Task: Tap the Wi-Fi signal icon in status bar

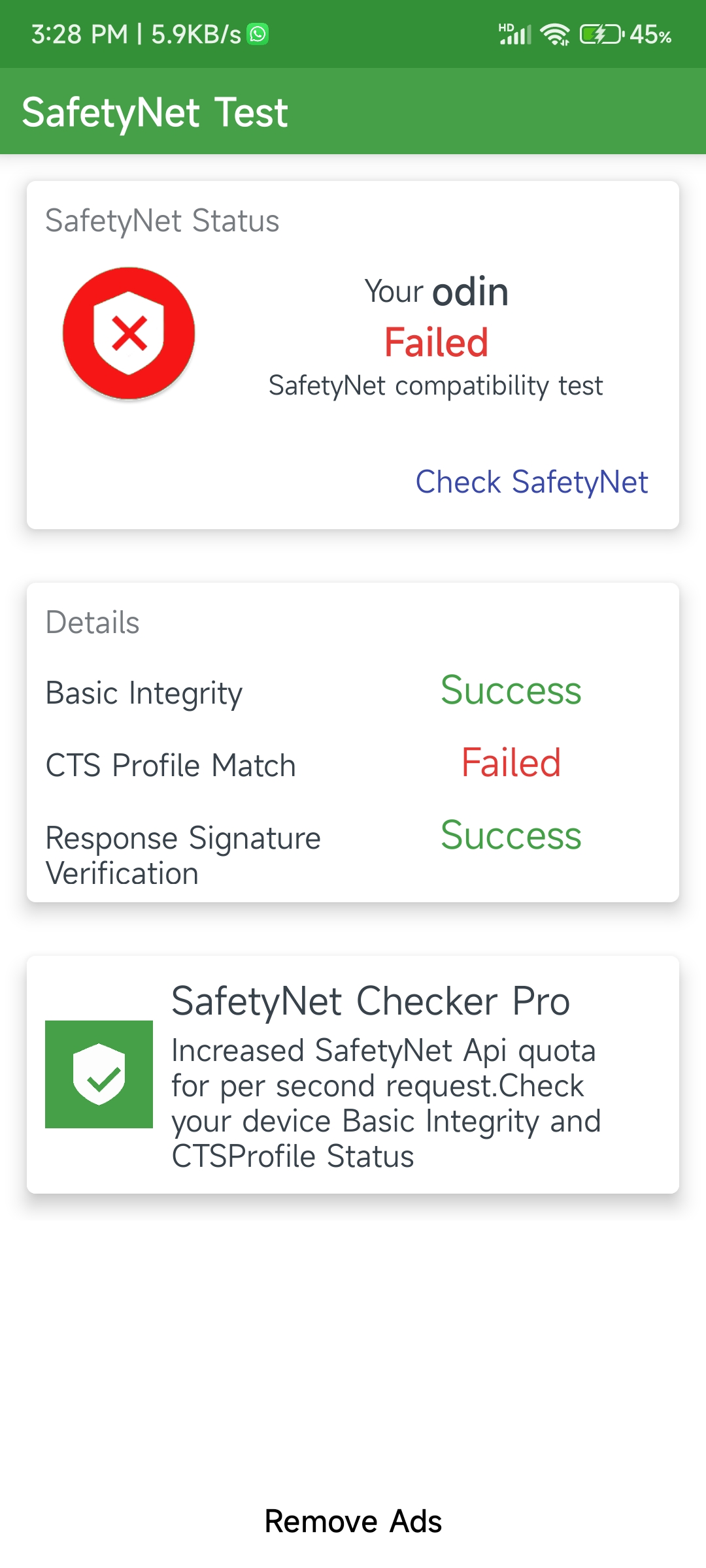Action: pos(555,34)
